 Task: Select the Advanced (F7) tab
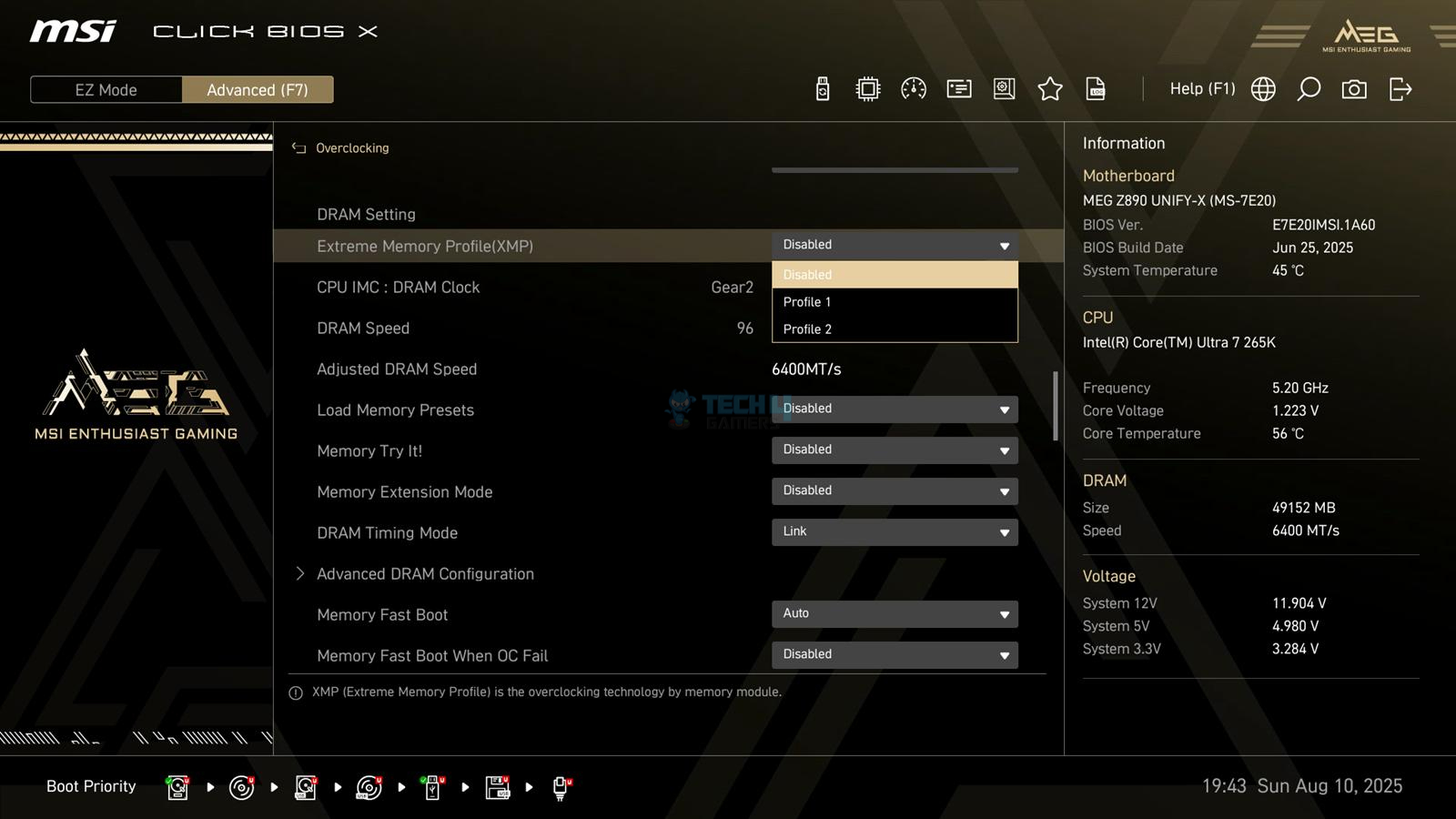tap(258, 90)
